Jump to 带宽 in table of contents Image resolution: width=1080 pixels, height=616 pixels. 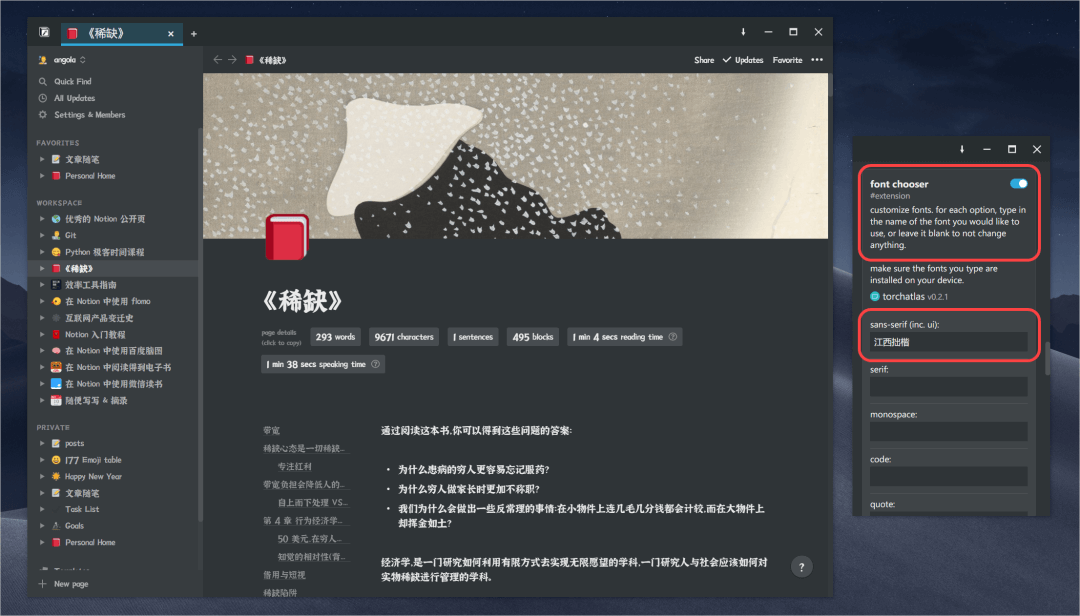(x=271, y=431)
